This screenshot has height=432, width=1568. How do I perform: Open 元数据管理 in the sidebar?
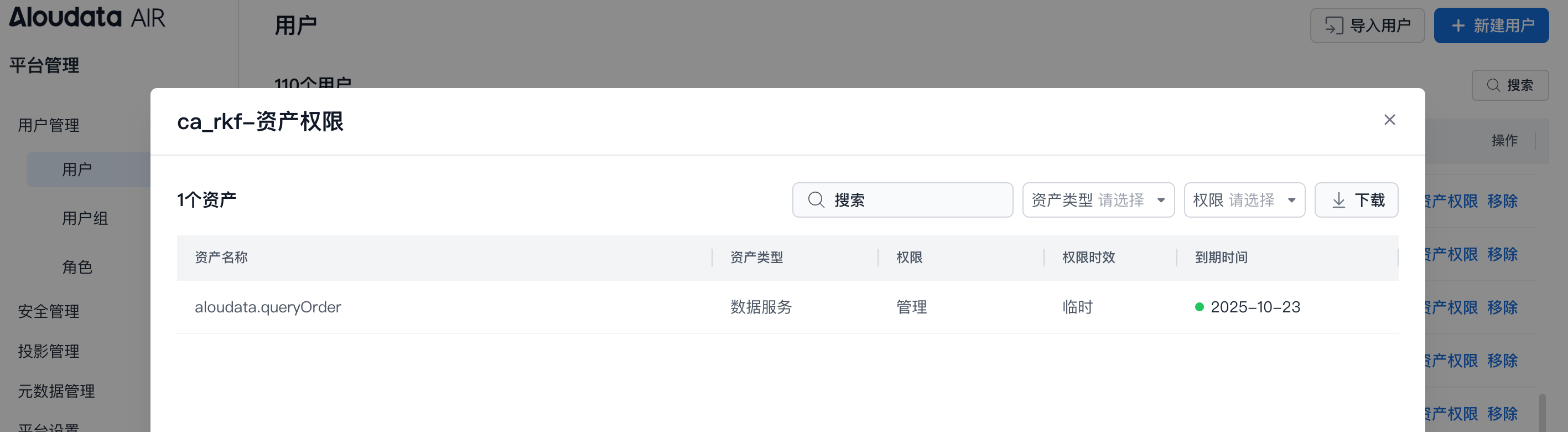pos(56,391)
